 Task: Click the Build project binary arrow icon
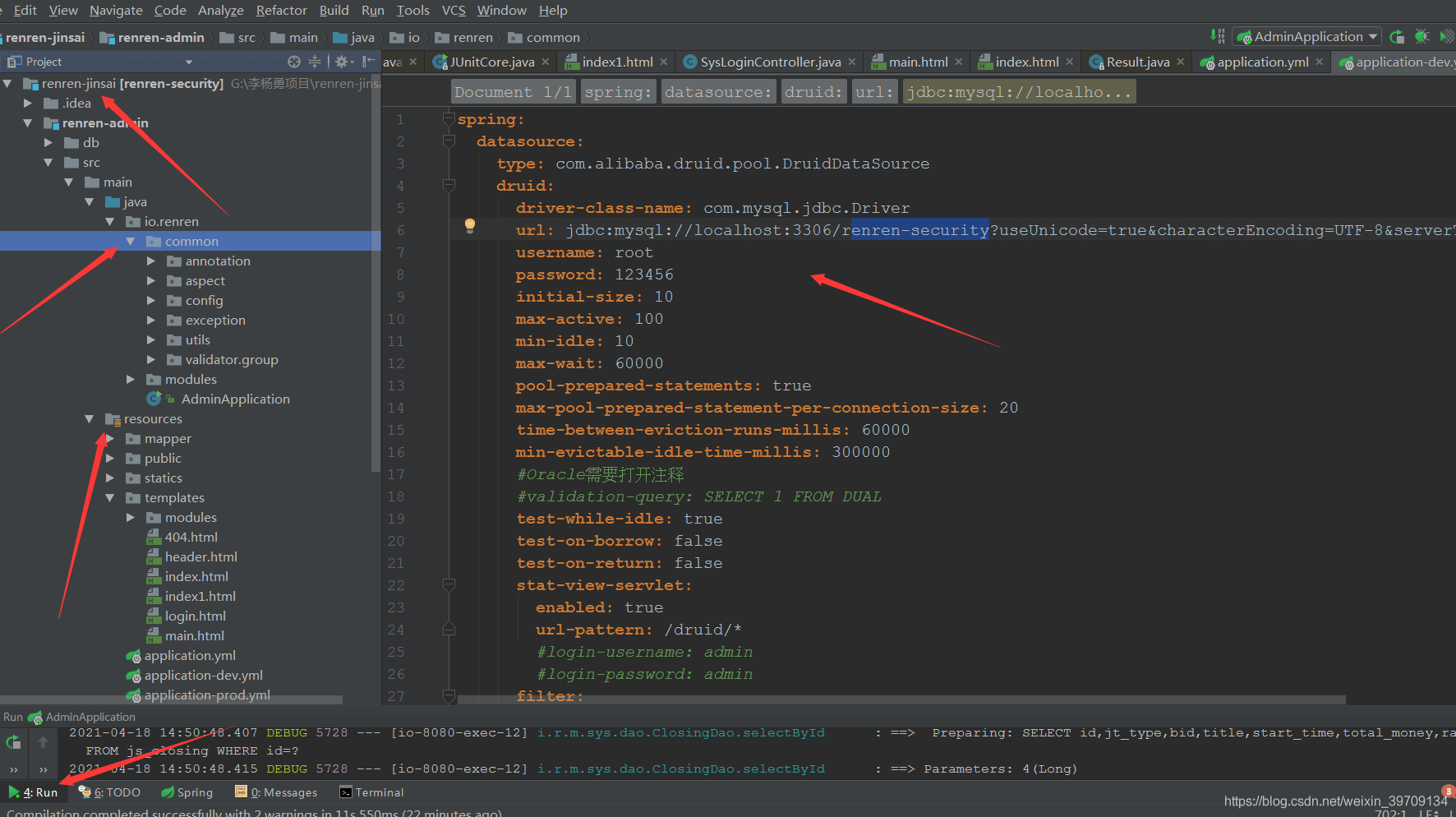coord(1217,36)
